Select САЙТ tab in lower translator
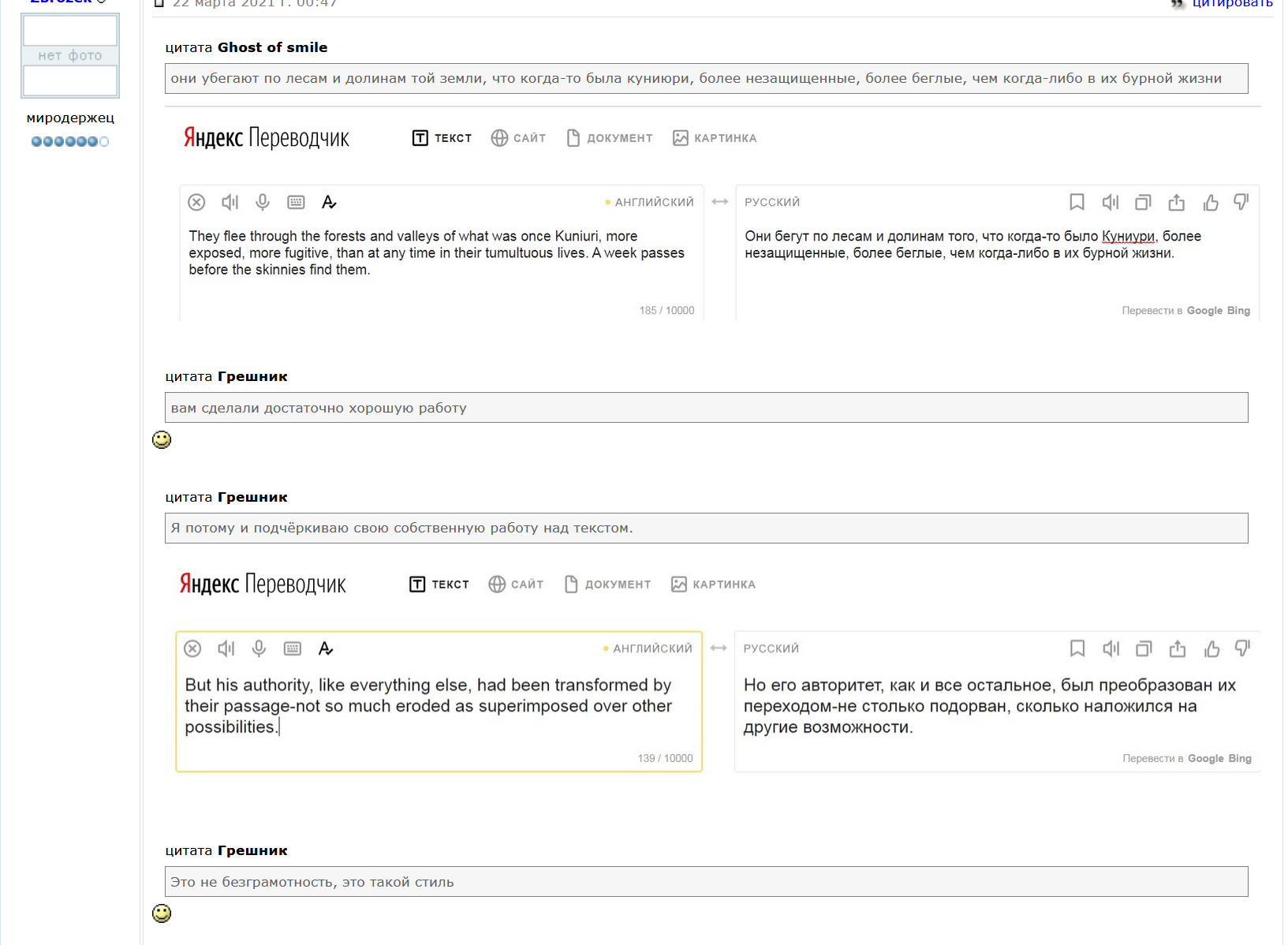This screenshot has width=1288, height=945. [516, 585]
